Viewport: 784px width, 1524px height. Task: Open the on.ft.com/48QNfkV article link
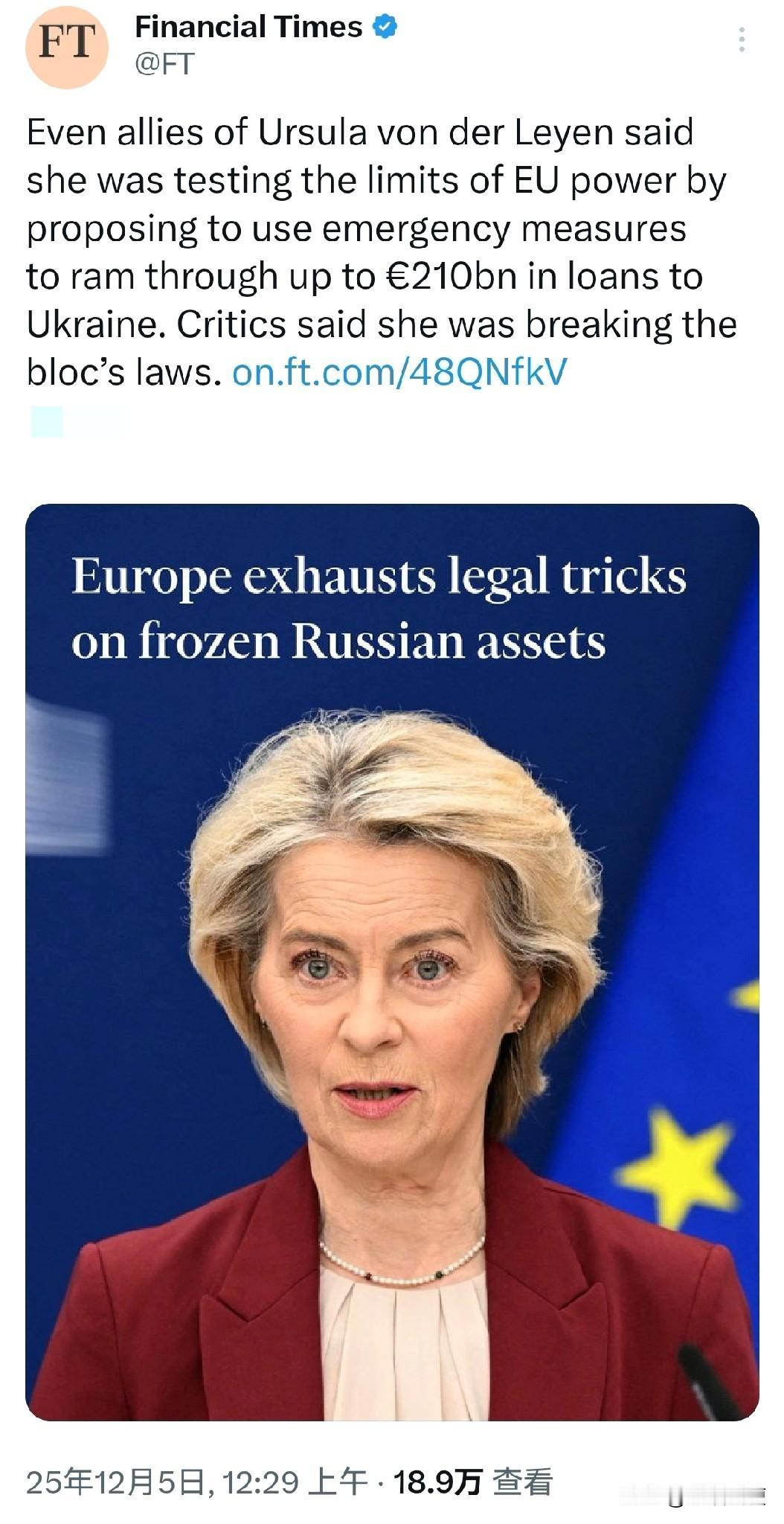pos(399,372)
